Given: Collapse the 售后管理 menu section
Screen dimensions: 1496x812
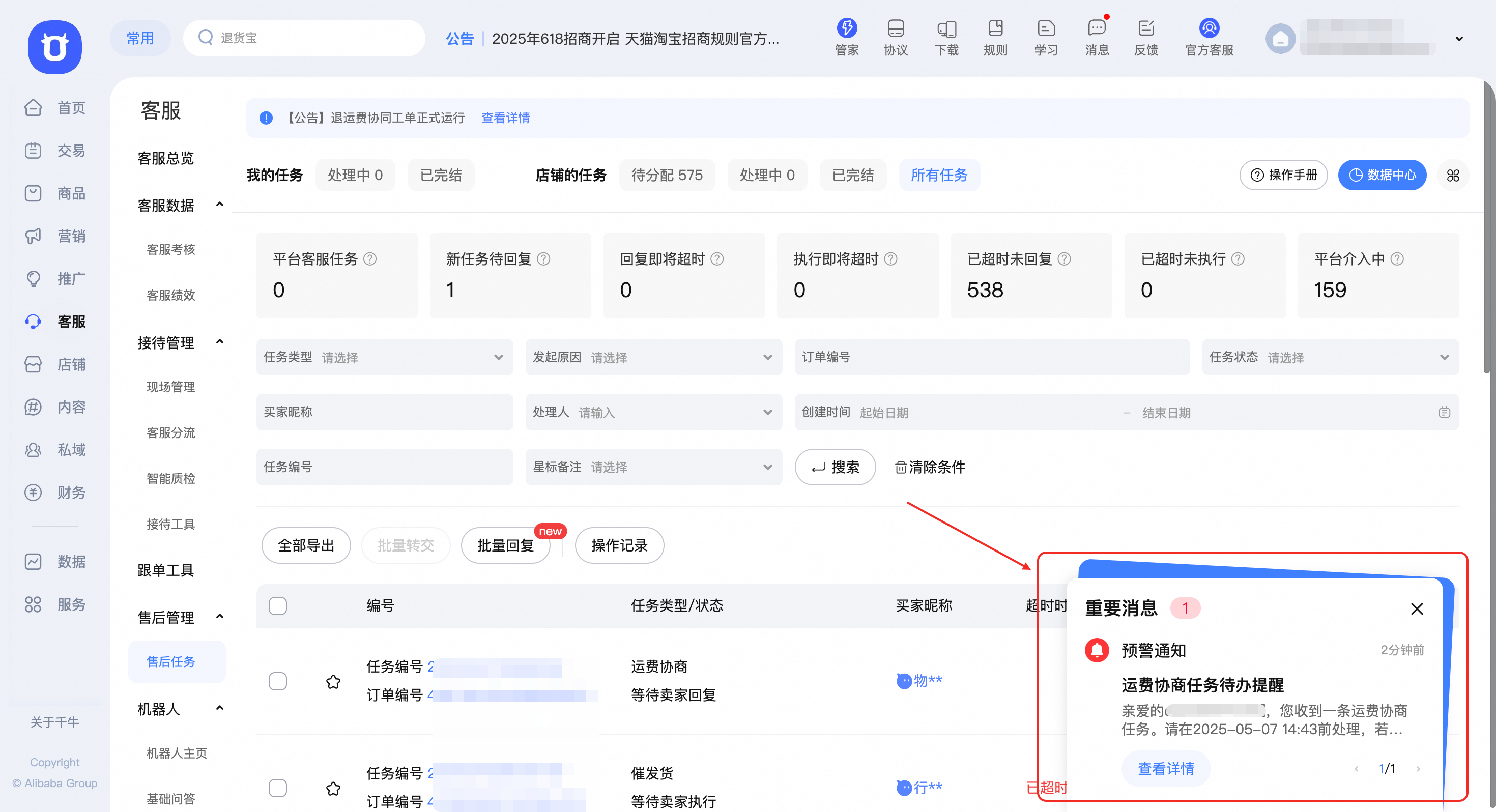Looking at the screenshot, I should point(219,616).
